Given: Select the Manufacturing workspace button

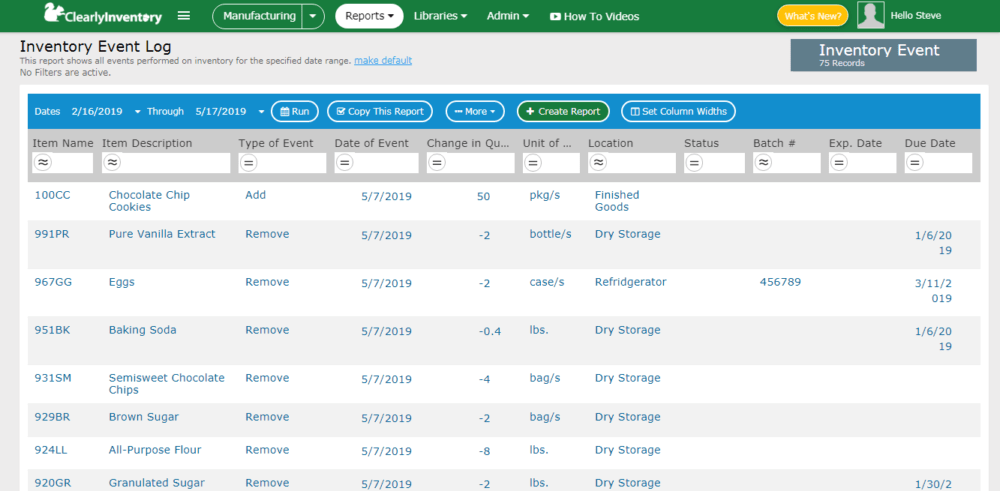Looking at the screenshot, I should pyautogui.click(x=259, y=16).
